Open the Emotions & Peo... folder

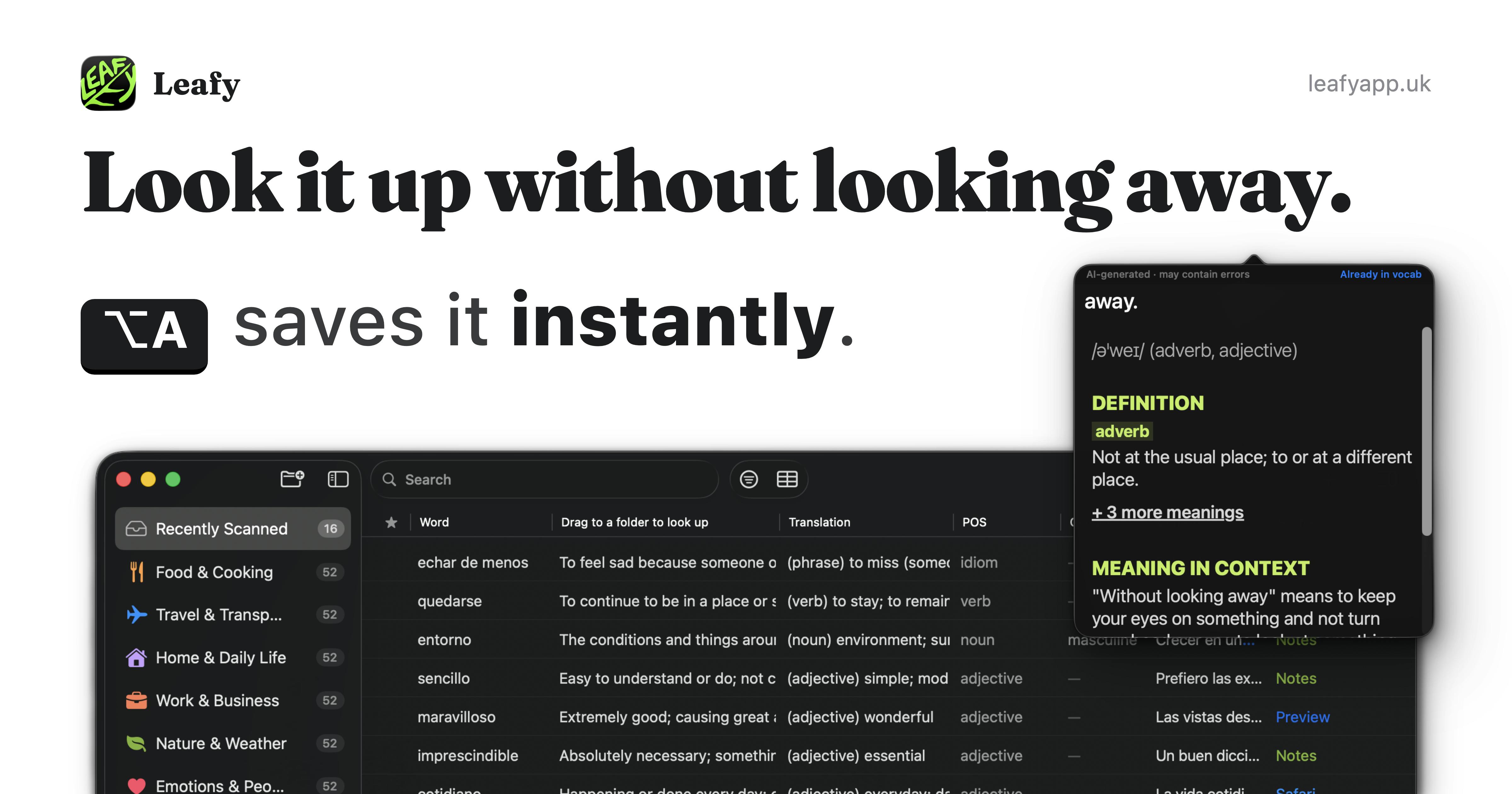(233, 785)
